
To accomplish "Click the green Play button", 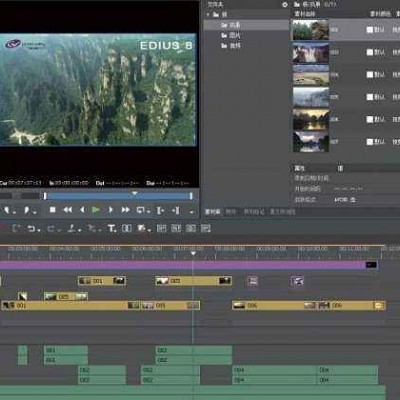I will tap(96, 210).
